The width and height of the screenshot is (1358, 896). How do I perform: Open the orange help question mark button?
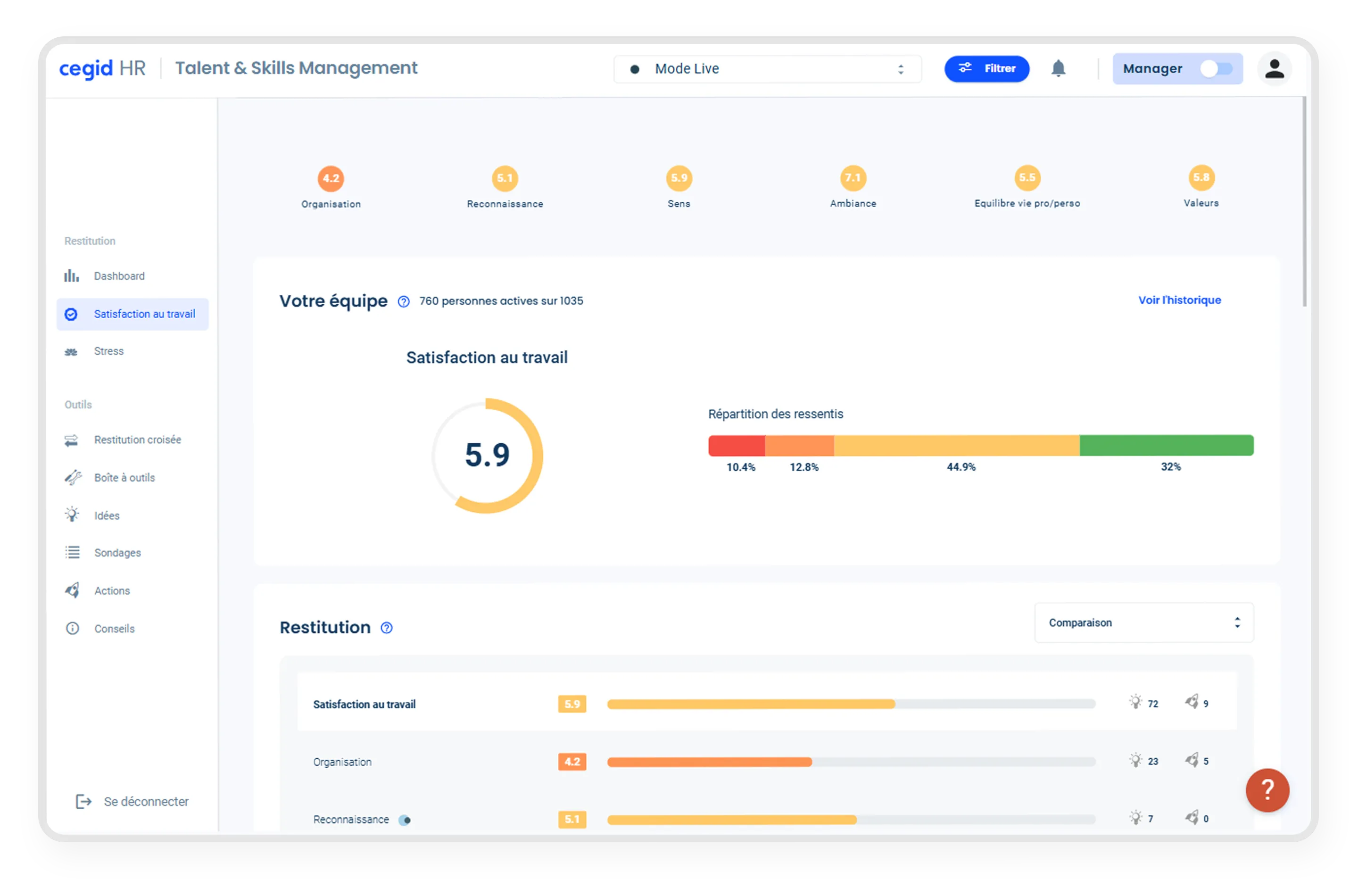pyautogui.click(x=1267, y=790)
